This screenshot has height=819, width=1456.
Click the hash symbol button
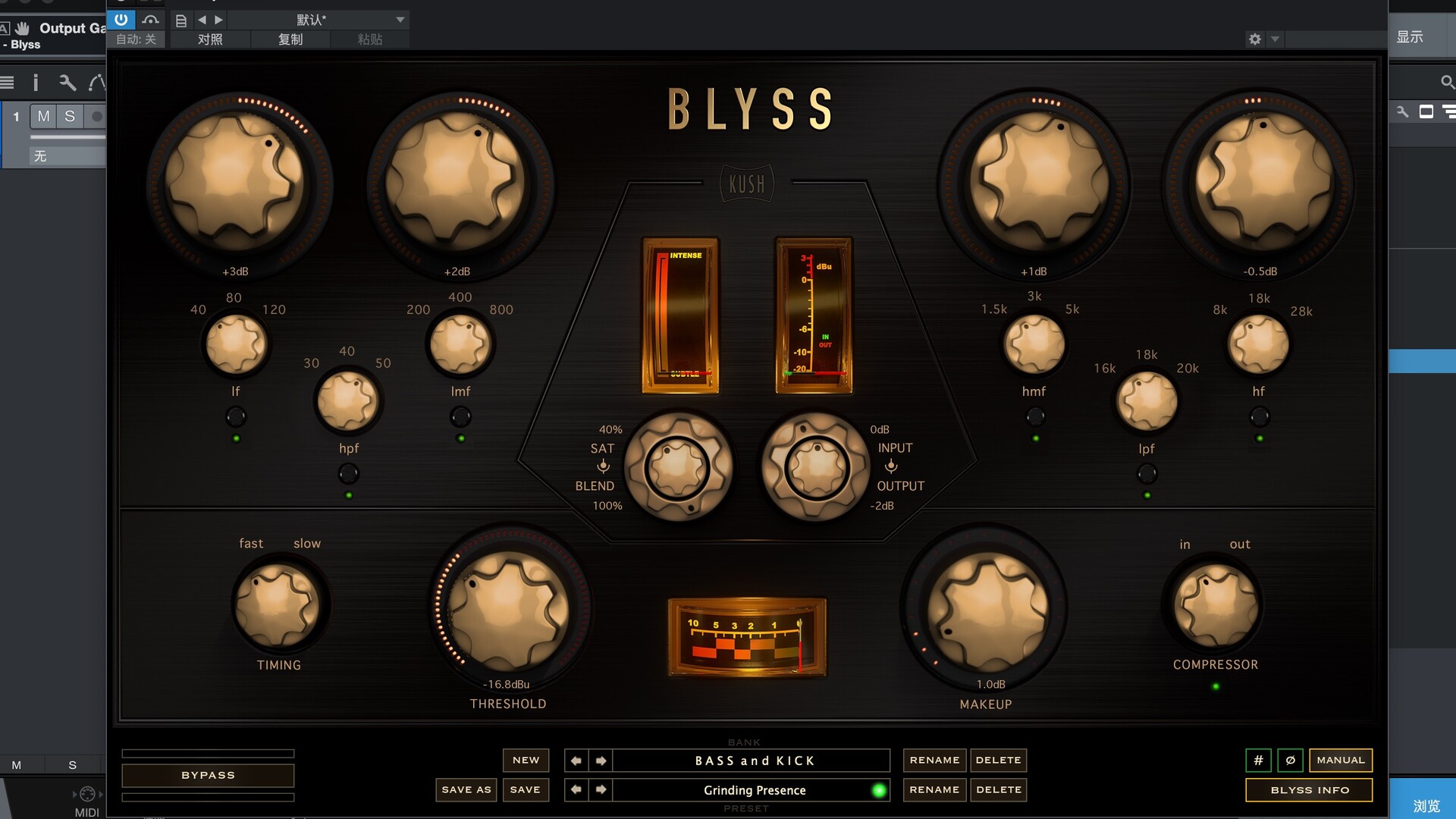point(1258,760)
